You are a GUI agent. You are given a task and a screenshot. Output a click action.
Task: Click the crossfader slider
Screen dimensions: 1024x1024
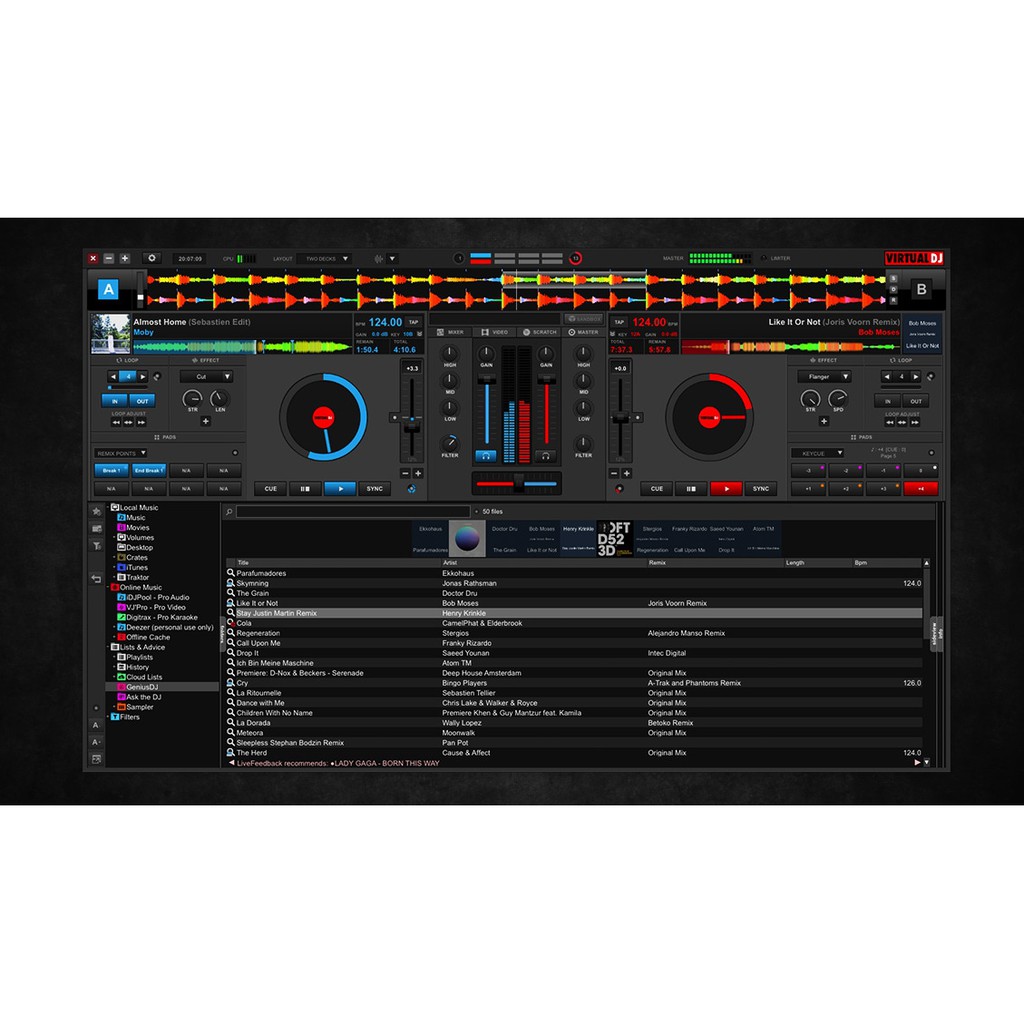[x=517, y=485]
